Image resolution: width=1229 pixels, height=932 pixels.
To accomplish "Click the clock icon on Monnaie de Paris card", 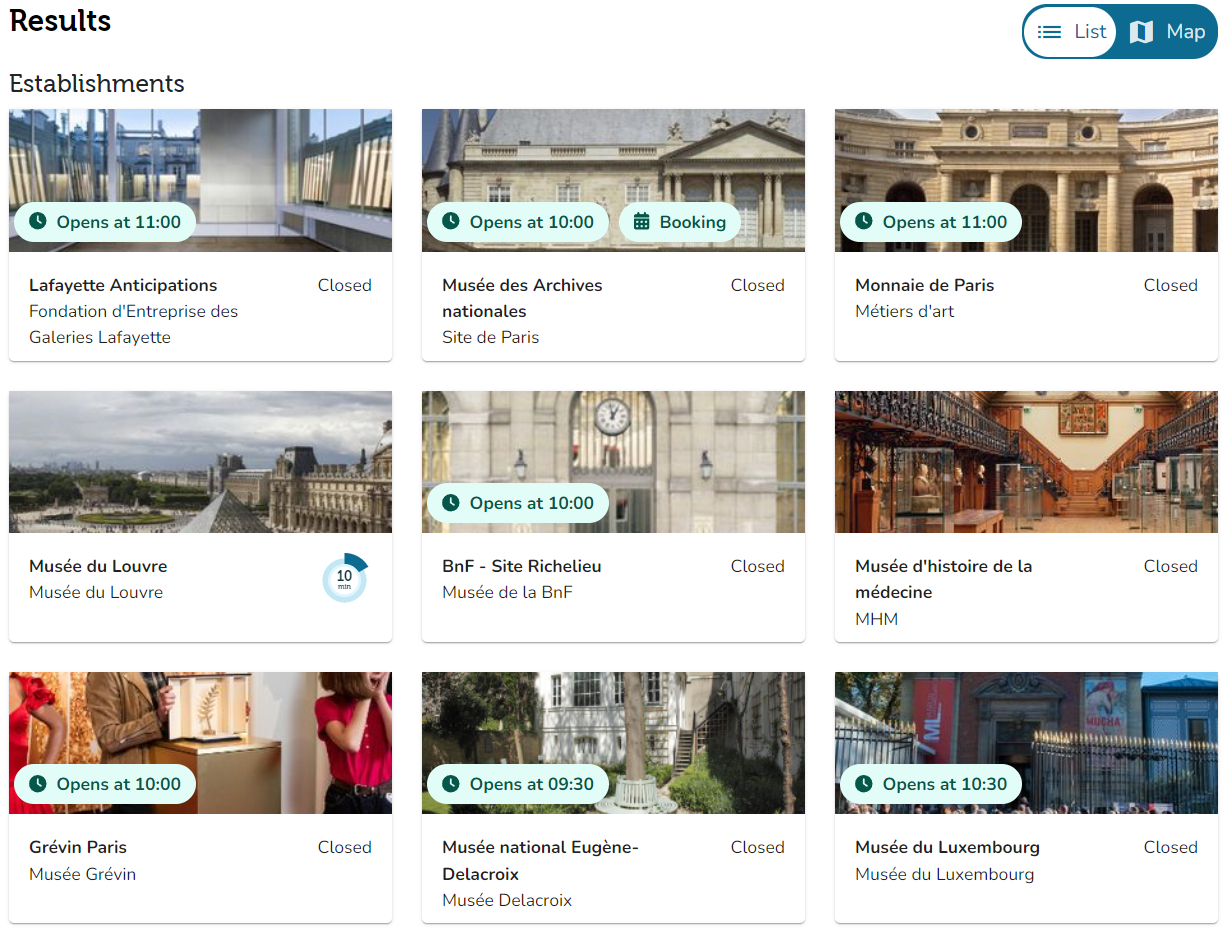I will pos(864,221).
